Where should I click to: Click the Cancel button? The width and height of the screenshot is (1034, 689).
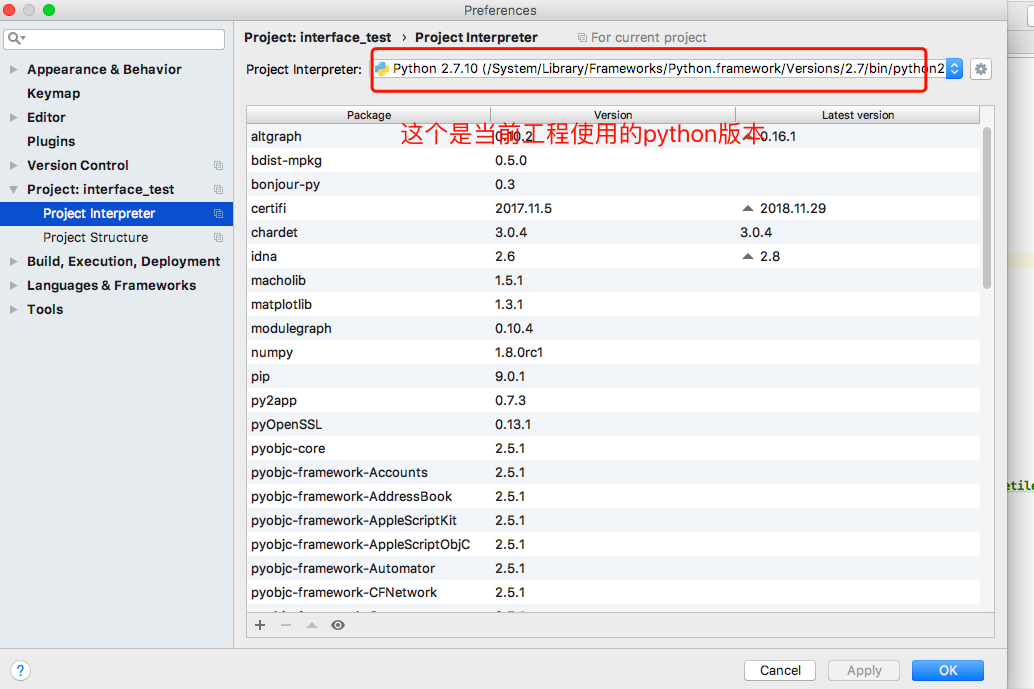coord(779,670)
